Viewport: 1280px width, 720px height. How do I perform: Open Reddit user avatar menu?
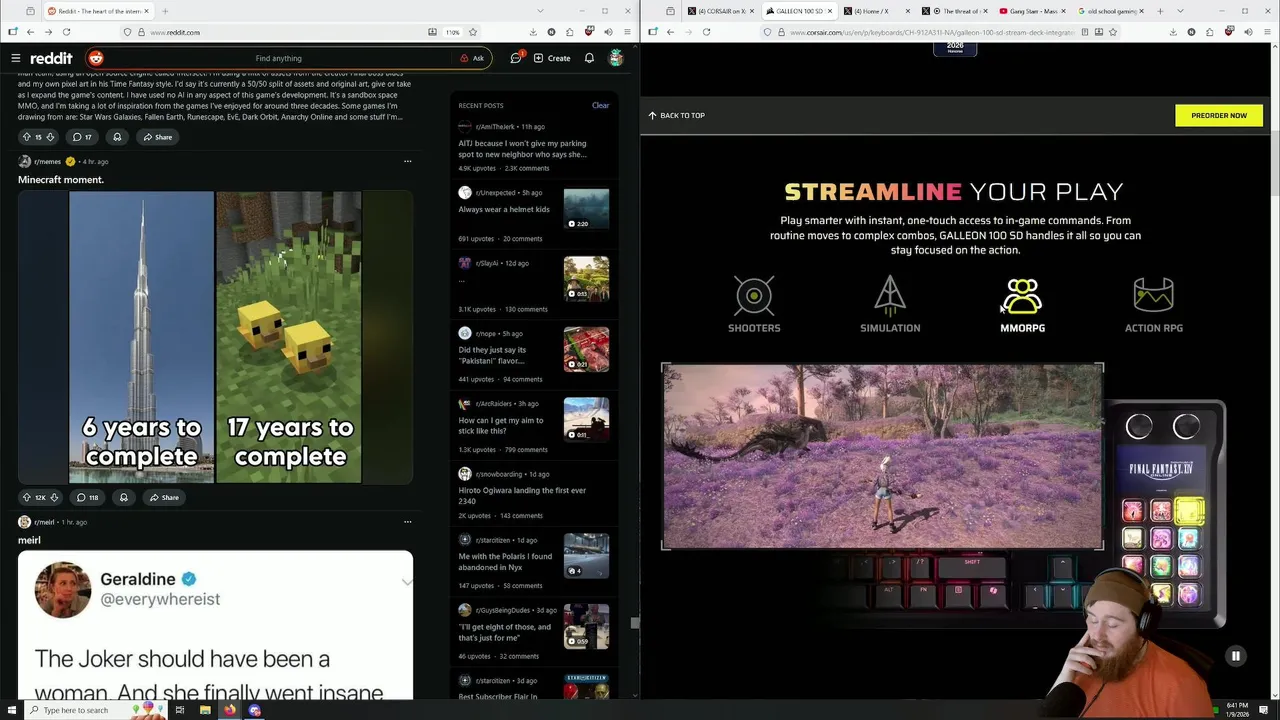click(x=616, y=58)
